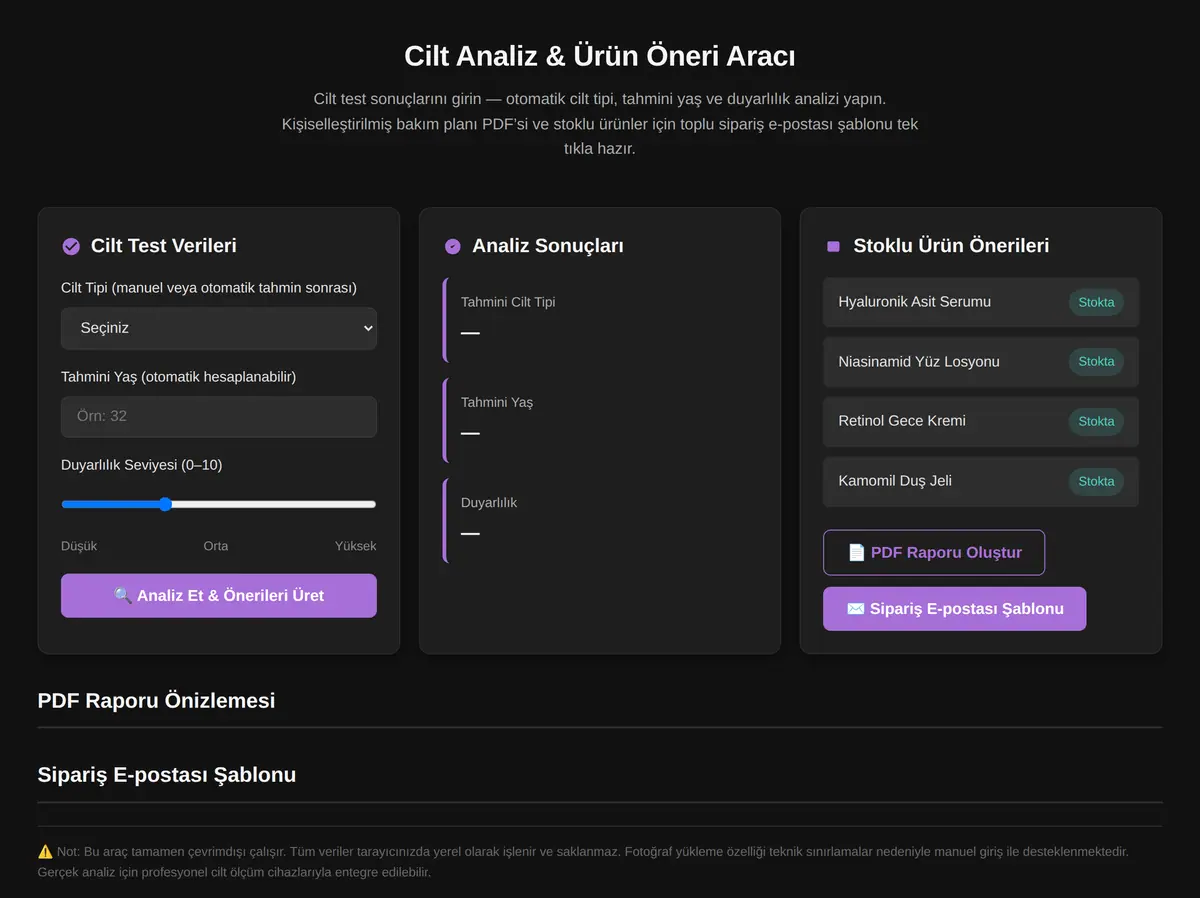Click the Stokta badge for Niasinamid Yüz Losyonu

point(1096,362)
